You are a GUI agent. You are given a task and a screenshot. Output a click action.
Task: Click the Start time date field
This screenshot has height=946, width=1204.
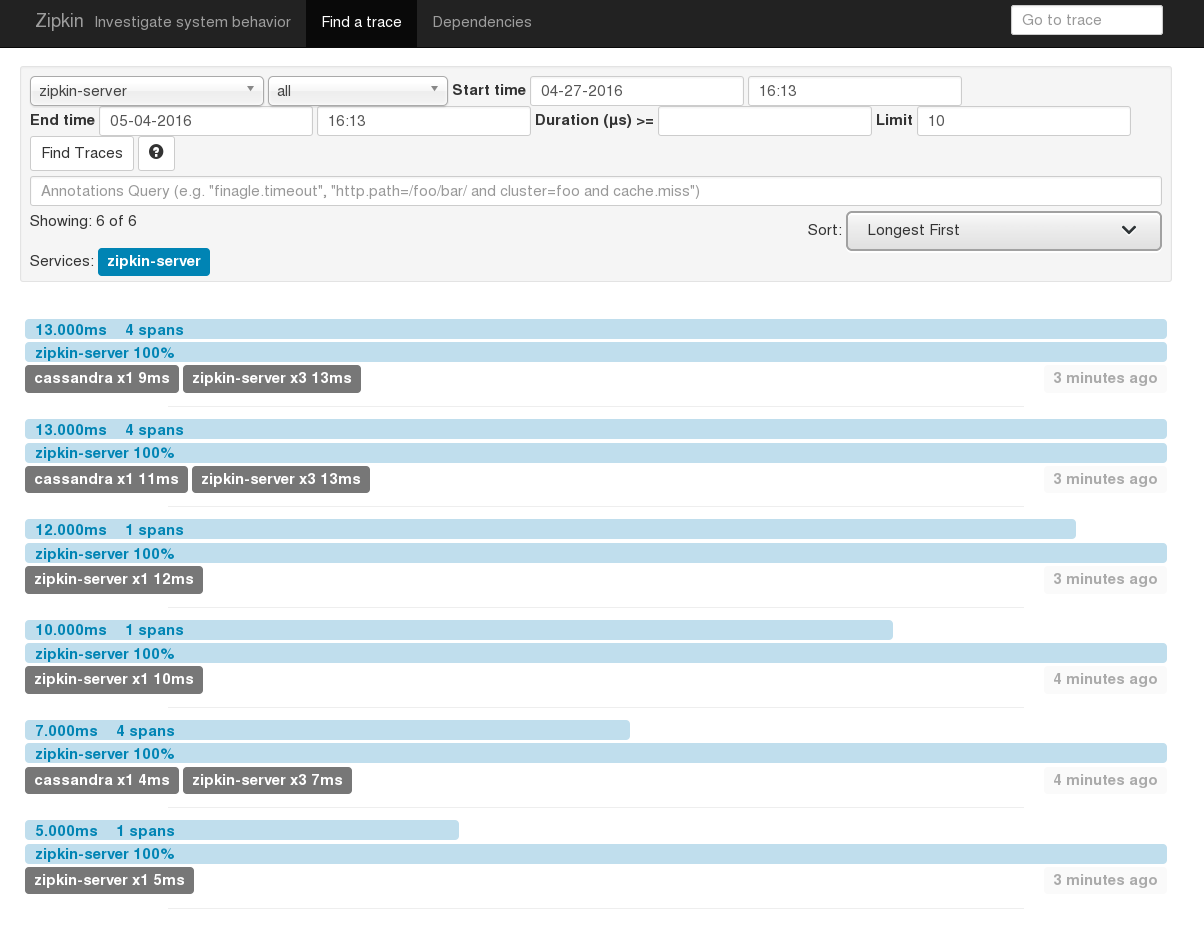coord(636,90)
